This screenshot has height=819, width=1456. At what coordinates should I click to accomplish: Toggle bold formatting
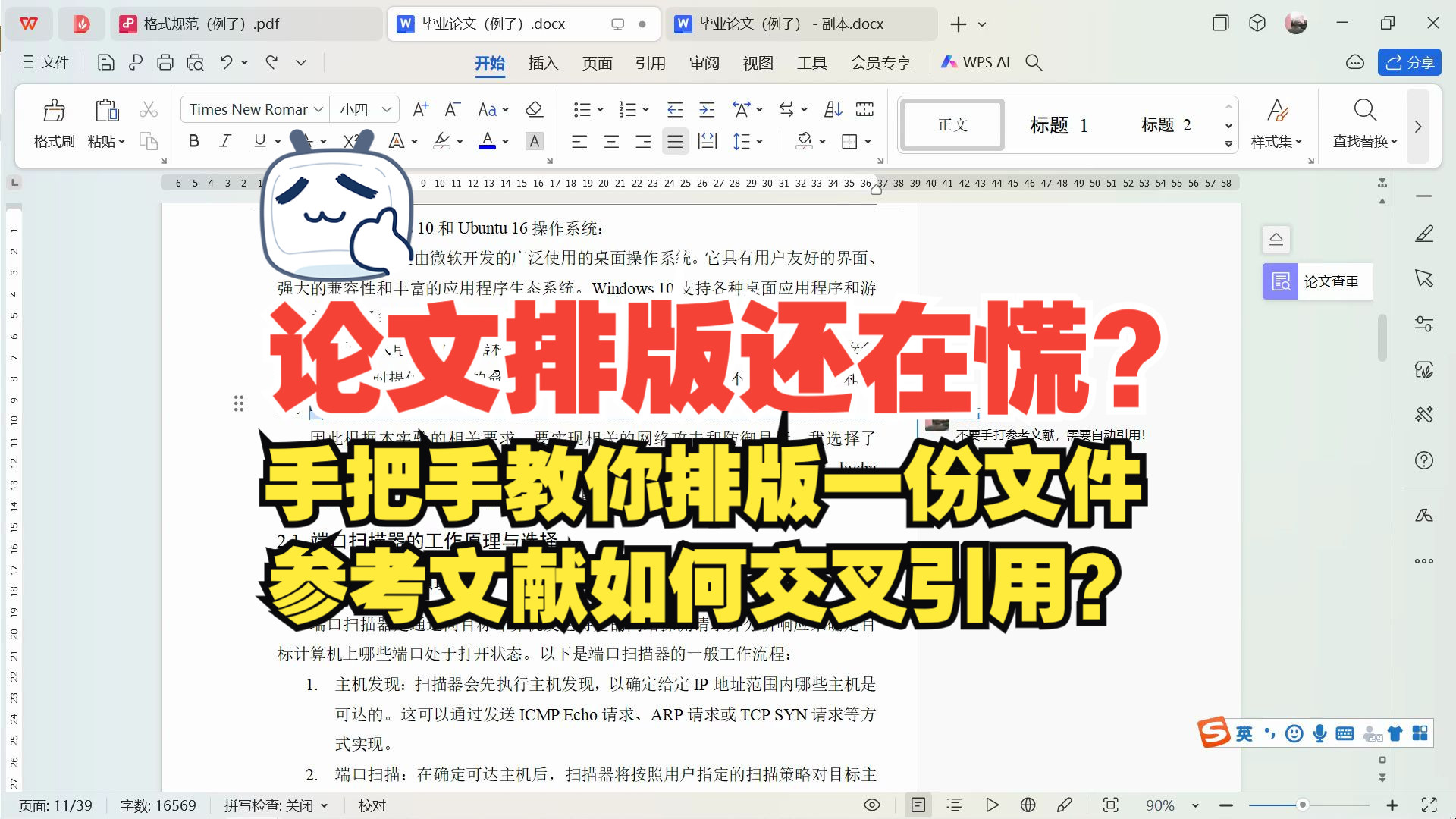pyautogui.click(x=194, y=141)
